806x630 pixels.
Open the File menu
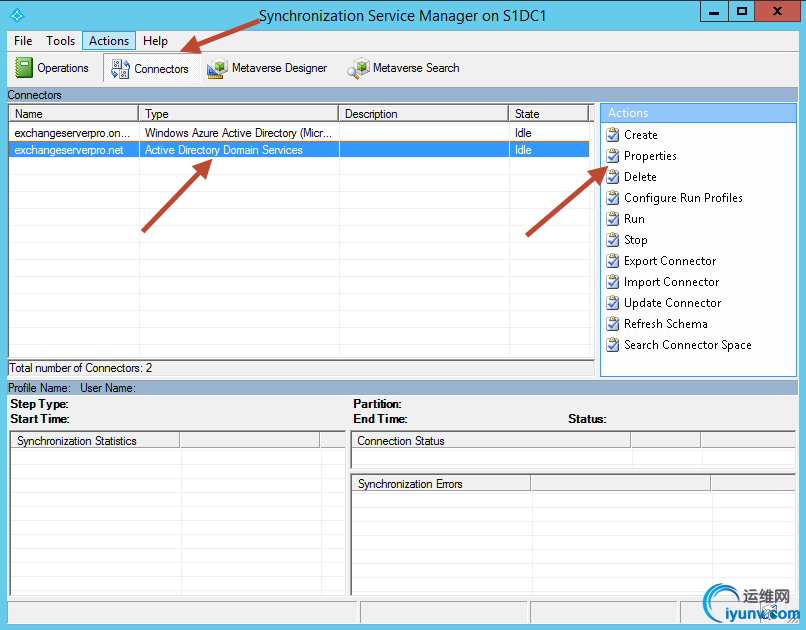[x=23, y=41]
